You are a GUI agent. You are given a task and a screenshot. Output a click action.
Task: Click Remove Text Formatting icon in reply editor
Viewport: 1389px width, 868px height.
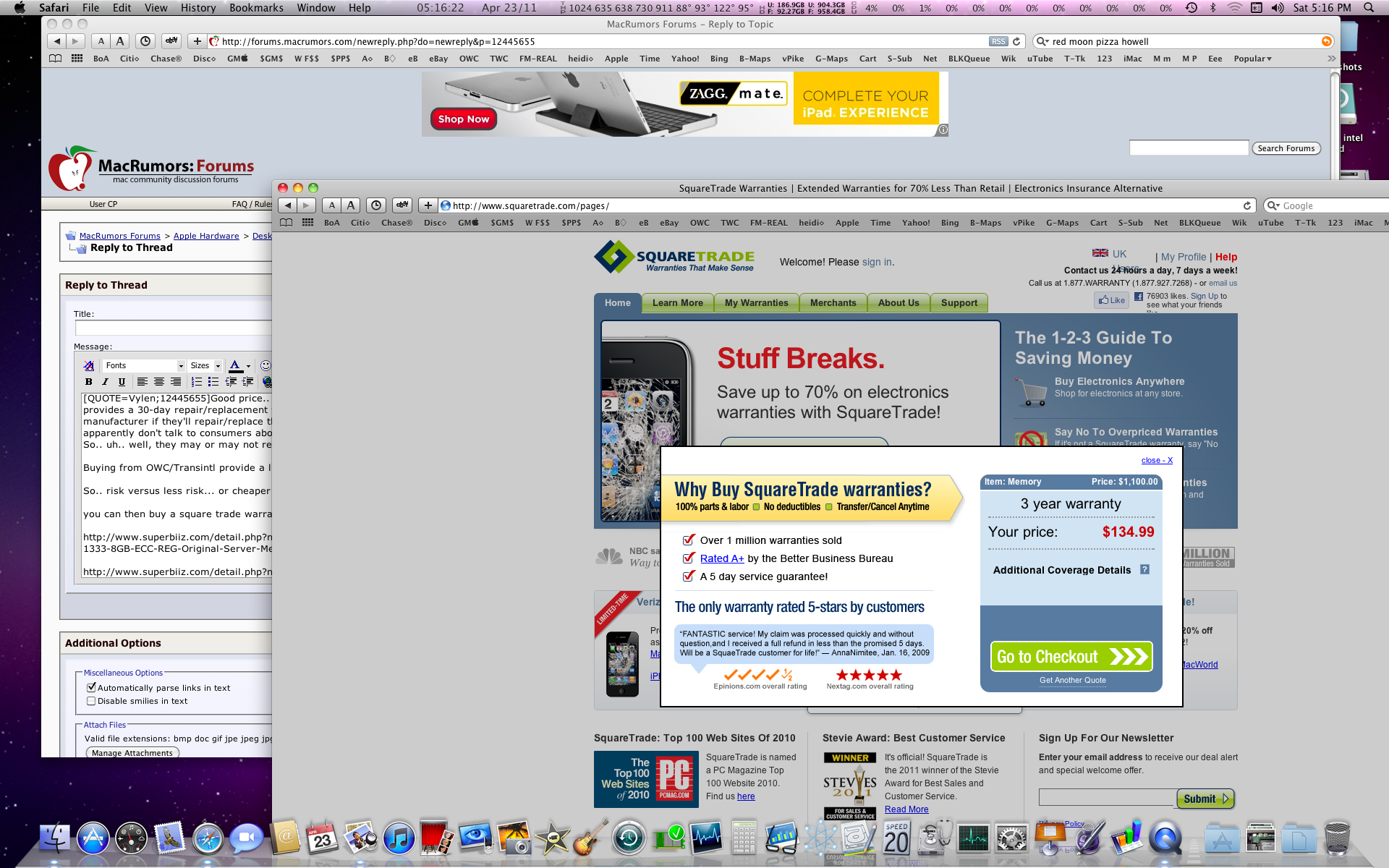tap(88, 365)
